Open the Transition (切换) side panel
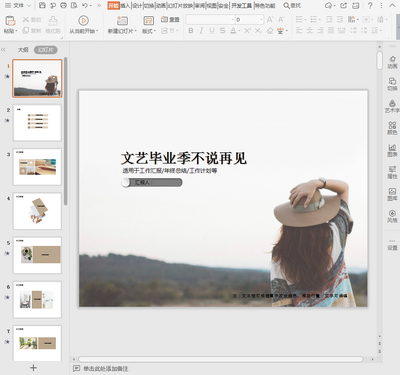 [x=392, y=84]
